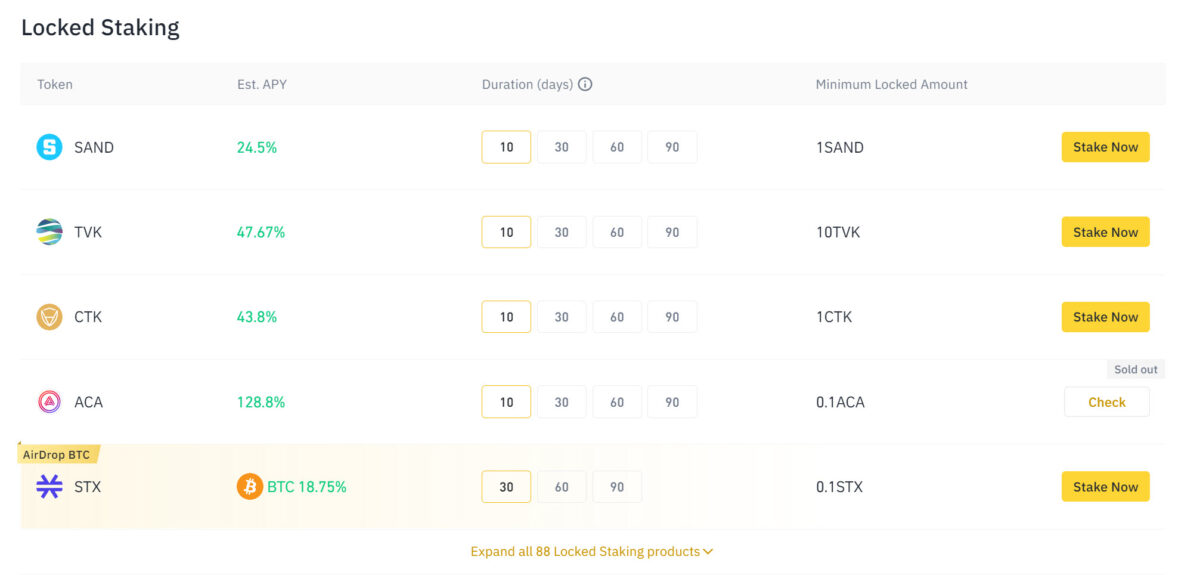Select 30 days duration for ACA
Screen dimensions: 1200x575
[x=562, y=402]
